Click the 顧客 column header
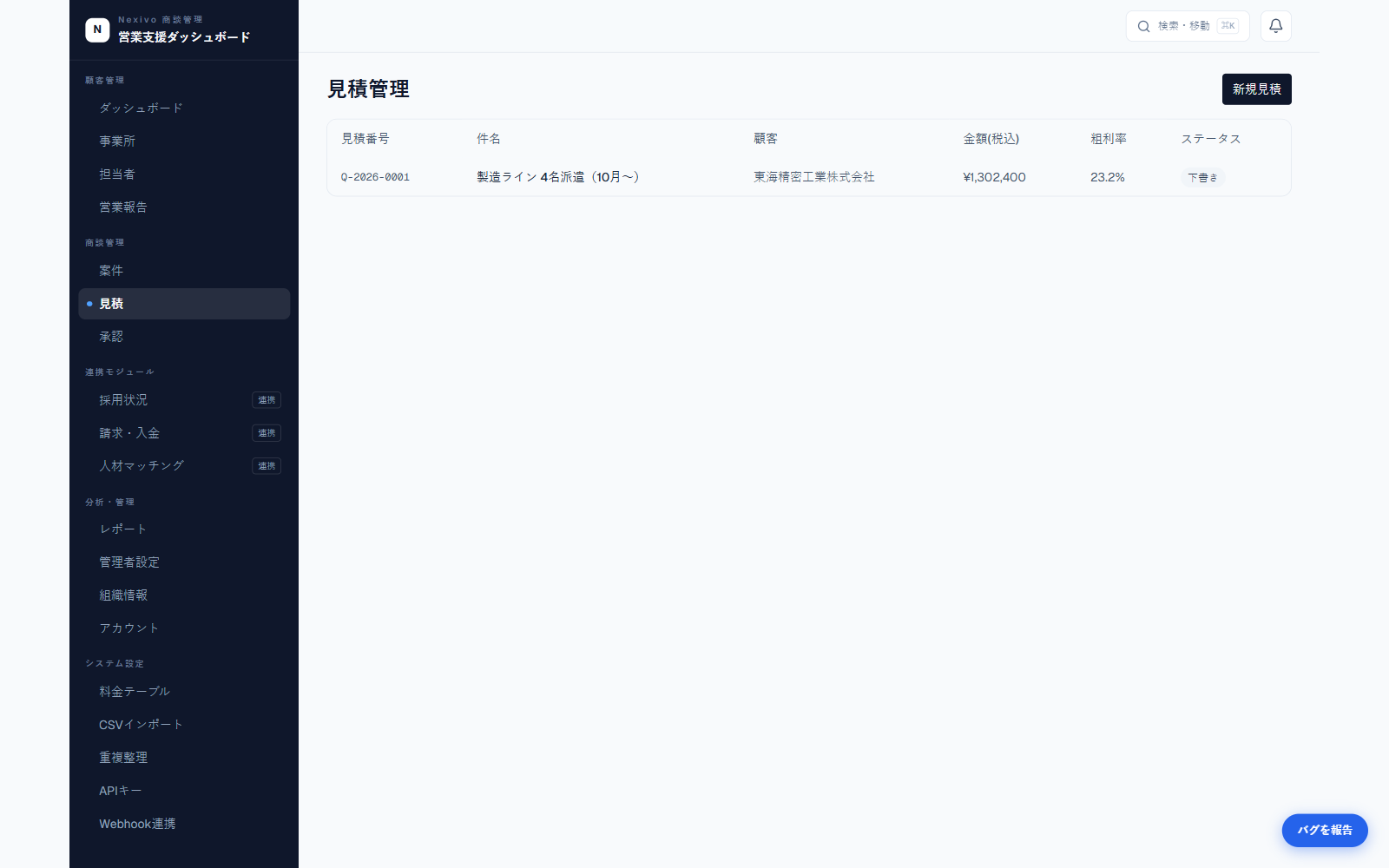 [x=766, y=139]
